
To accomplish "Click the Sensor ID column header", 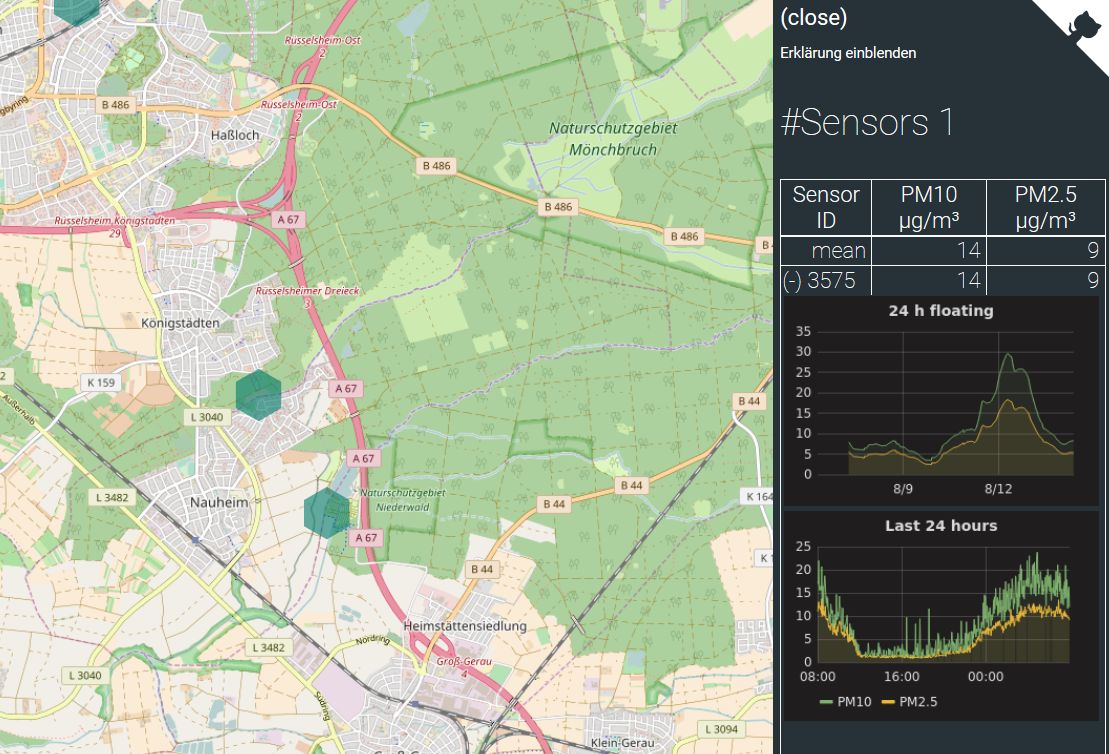I will tap(826, 207).
